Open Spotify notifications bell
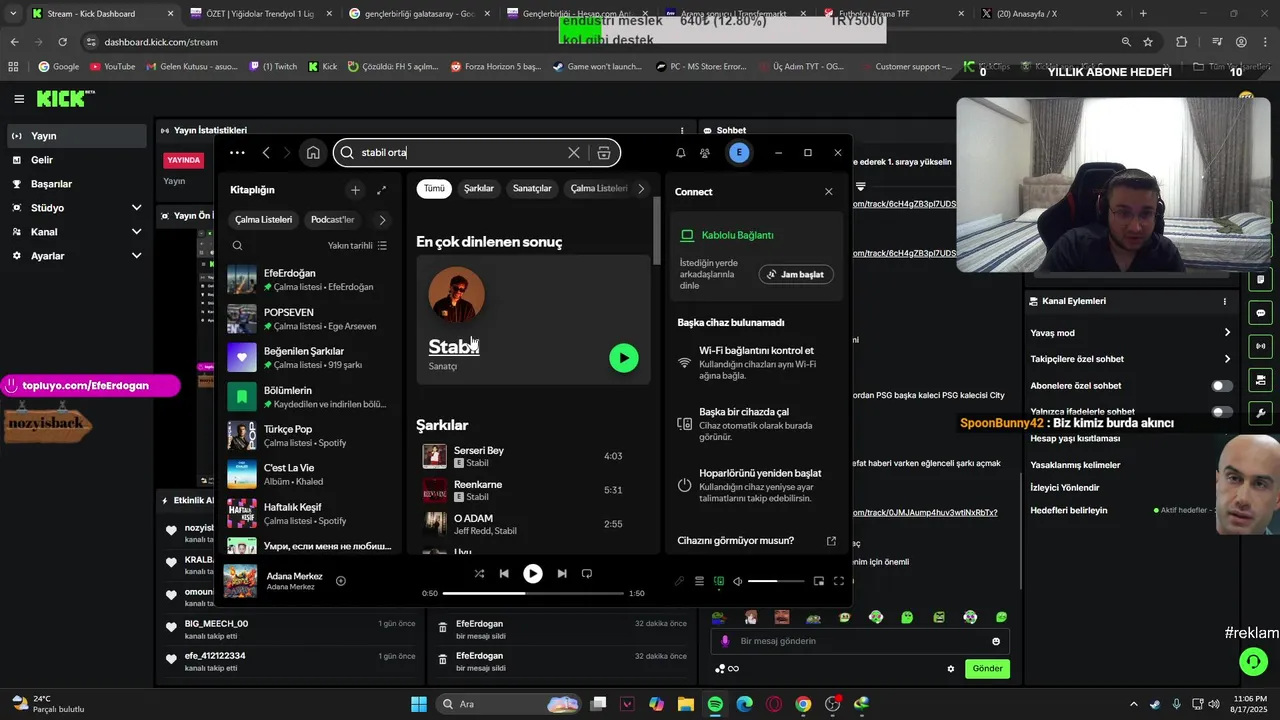Image resolution: width=1280 pixels, height=720 pixels. (x=681, y=153)
